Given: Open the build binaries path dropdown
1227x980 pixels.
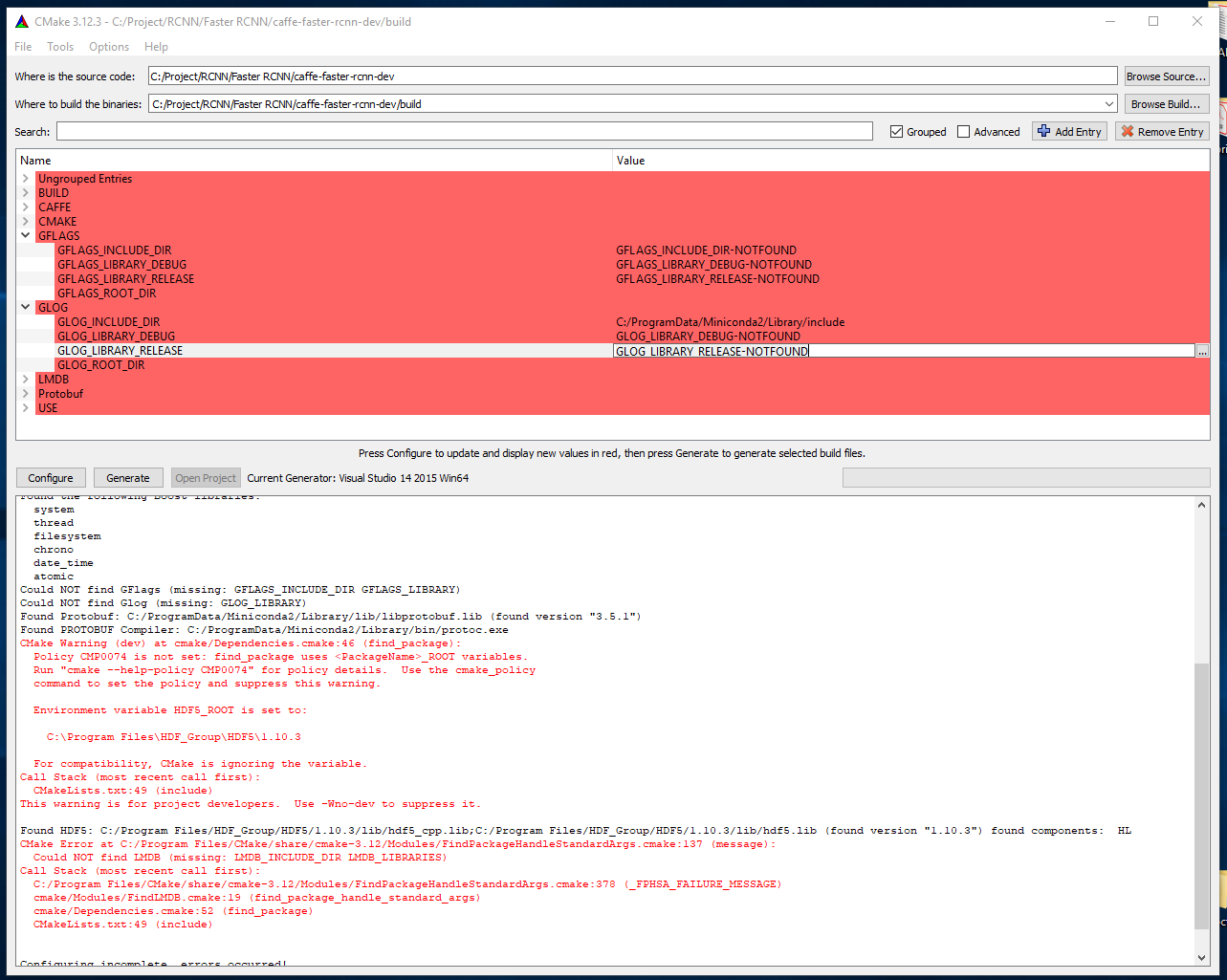Looking at the screenshot, I should coord(1109,104).
